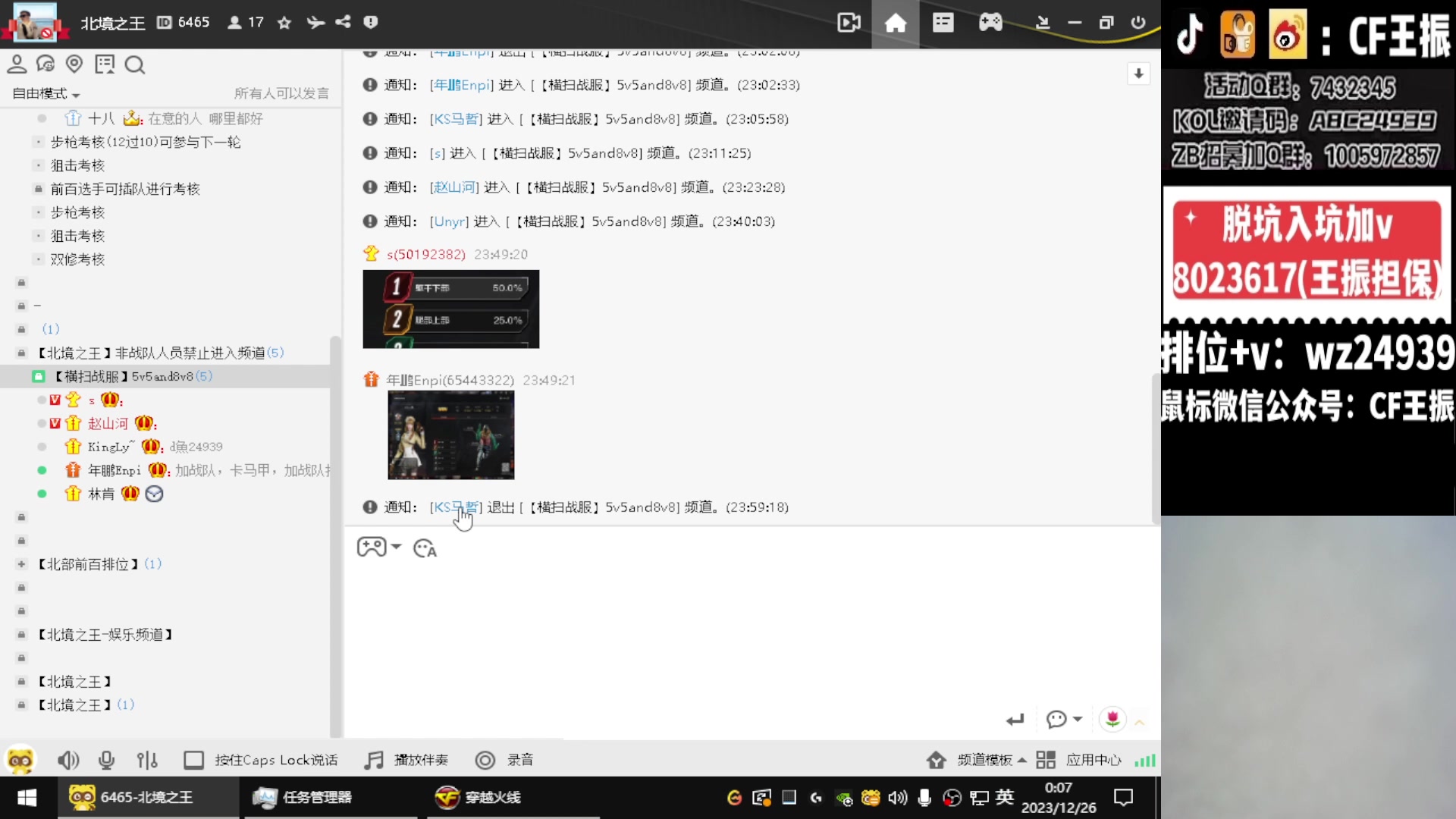Image resolution: width=1456 pixels, height=819 pixels.
Task: Toggle the microphone icon in bottom bar
Action: (107, 760)
